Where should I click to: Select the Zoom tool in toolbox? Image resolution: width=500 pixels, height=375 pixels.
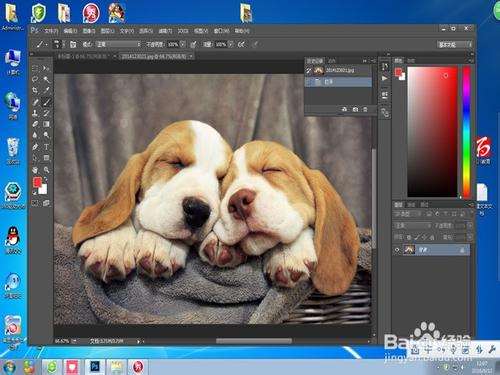pos(46,170)
